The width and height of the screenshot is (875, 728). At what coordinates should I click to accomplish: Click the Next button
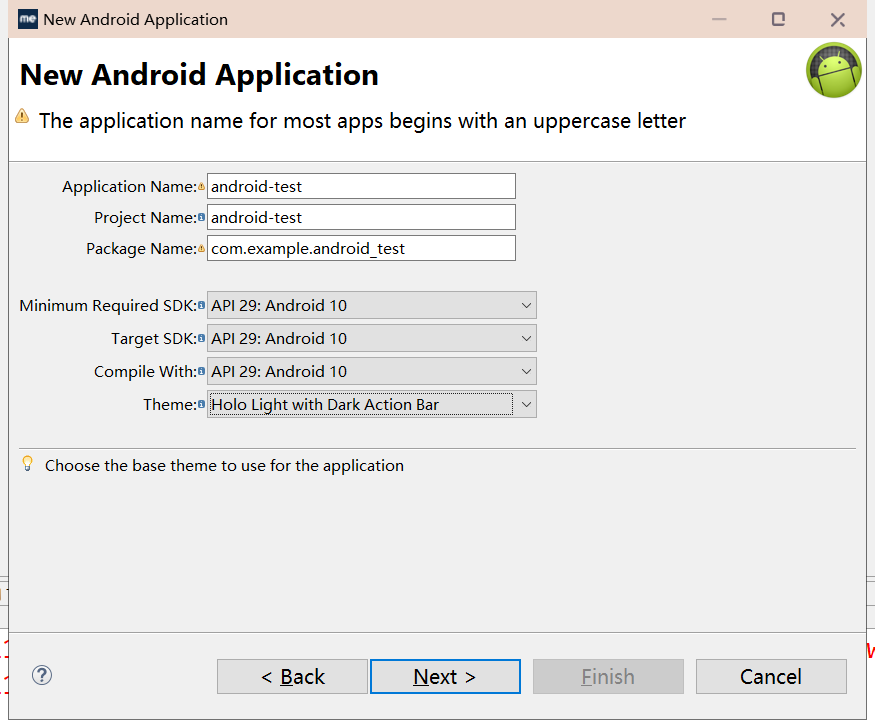point(445,676)
